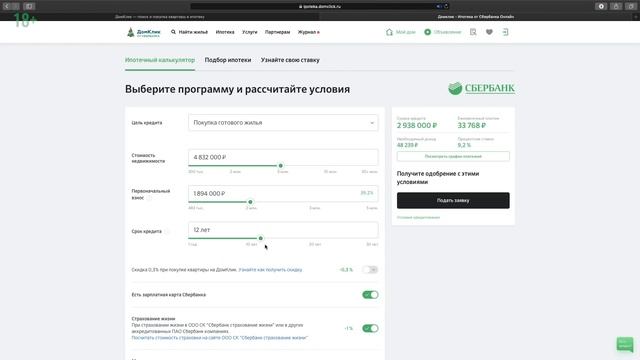The image size is (640, 360).
Task: Click info icon next to Срок кредита
Action: (166, 231)
